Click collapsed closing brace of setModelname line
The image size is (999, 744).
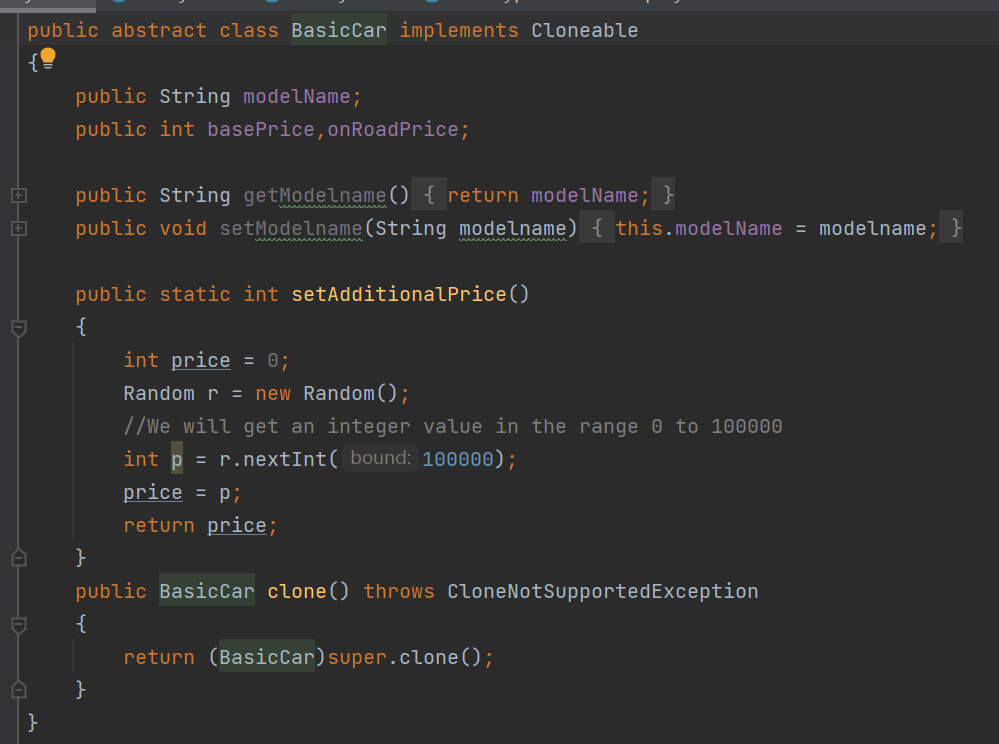click(956, 228)
